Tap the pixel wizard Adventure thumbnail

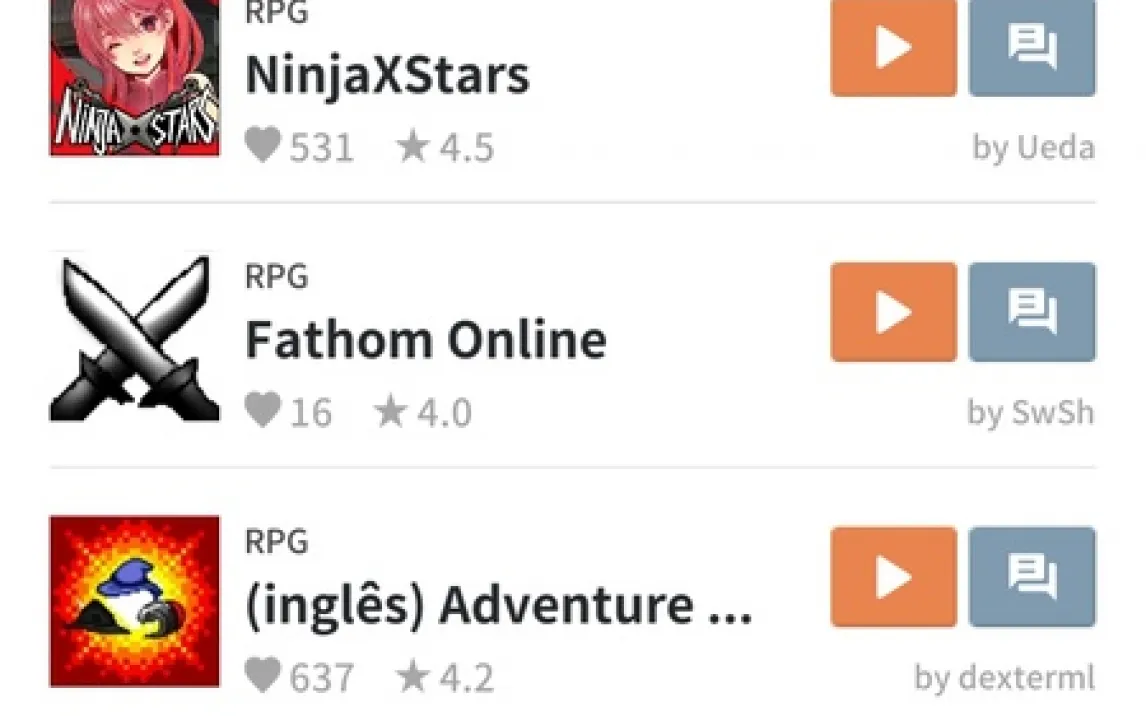[134, 601]
